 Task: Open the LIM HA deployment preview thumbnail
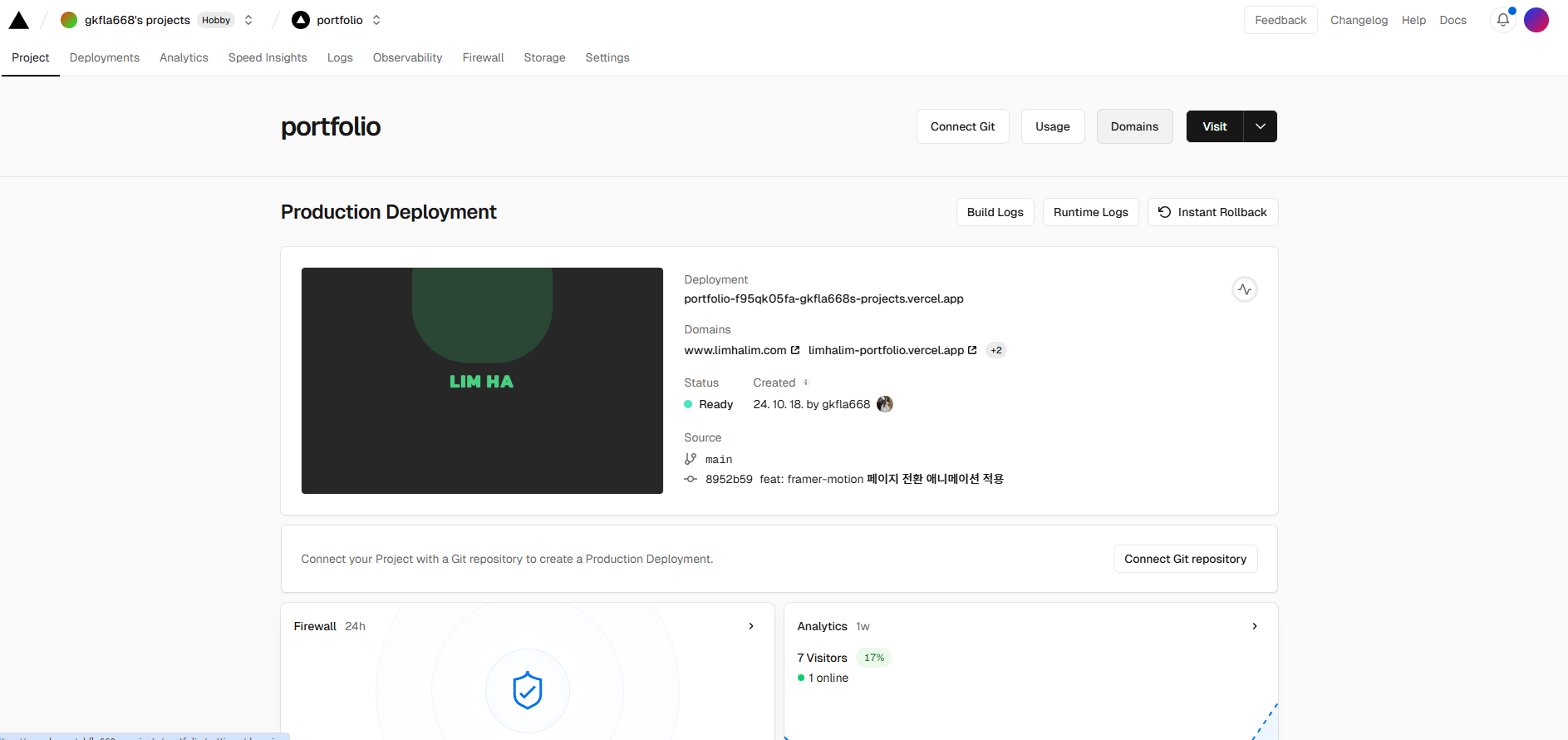coord(482,381)
